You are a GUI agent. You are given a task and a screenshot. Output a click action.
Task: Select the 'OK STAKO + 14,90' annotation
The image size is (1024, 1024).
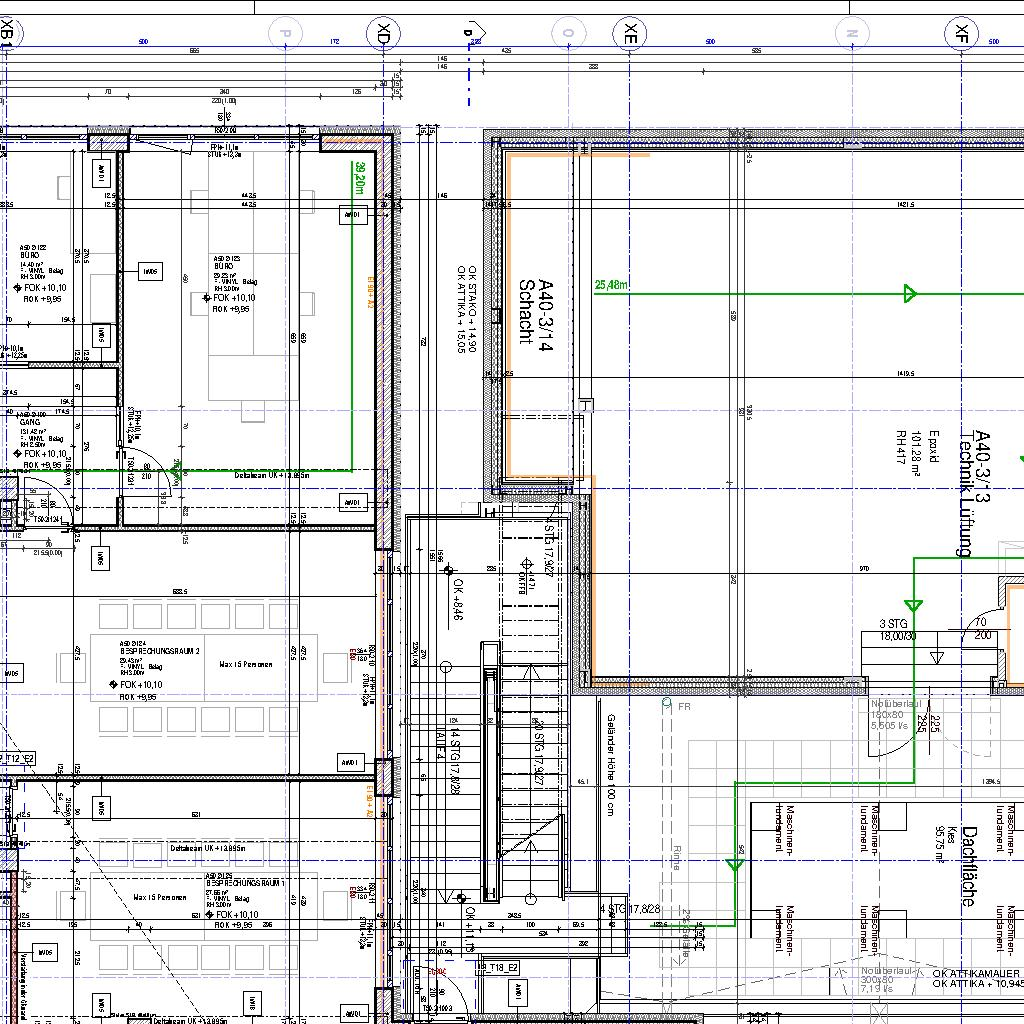pyautogui.click(x=472, y=308)
